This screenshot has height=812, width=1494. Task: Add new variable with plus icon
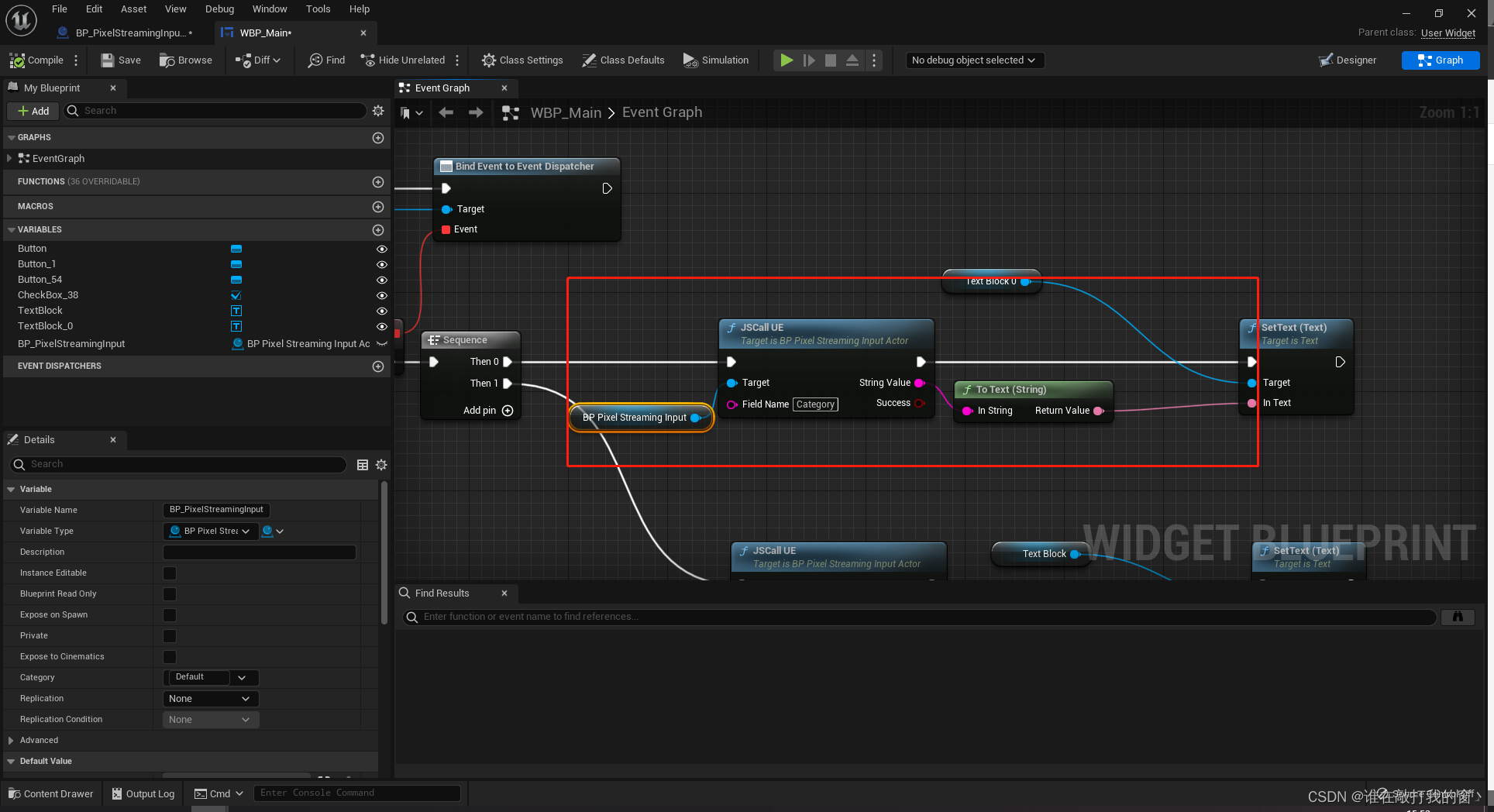point(378,230)
